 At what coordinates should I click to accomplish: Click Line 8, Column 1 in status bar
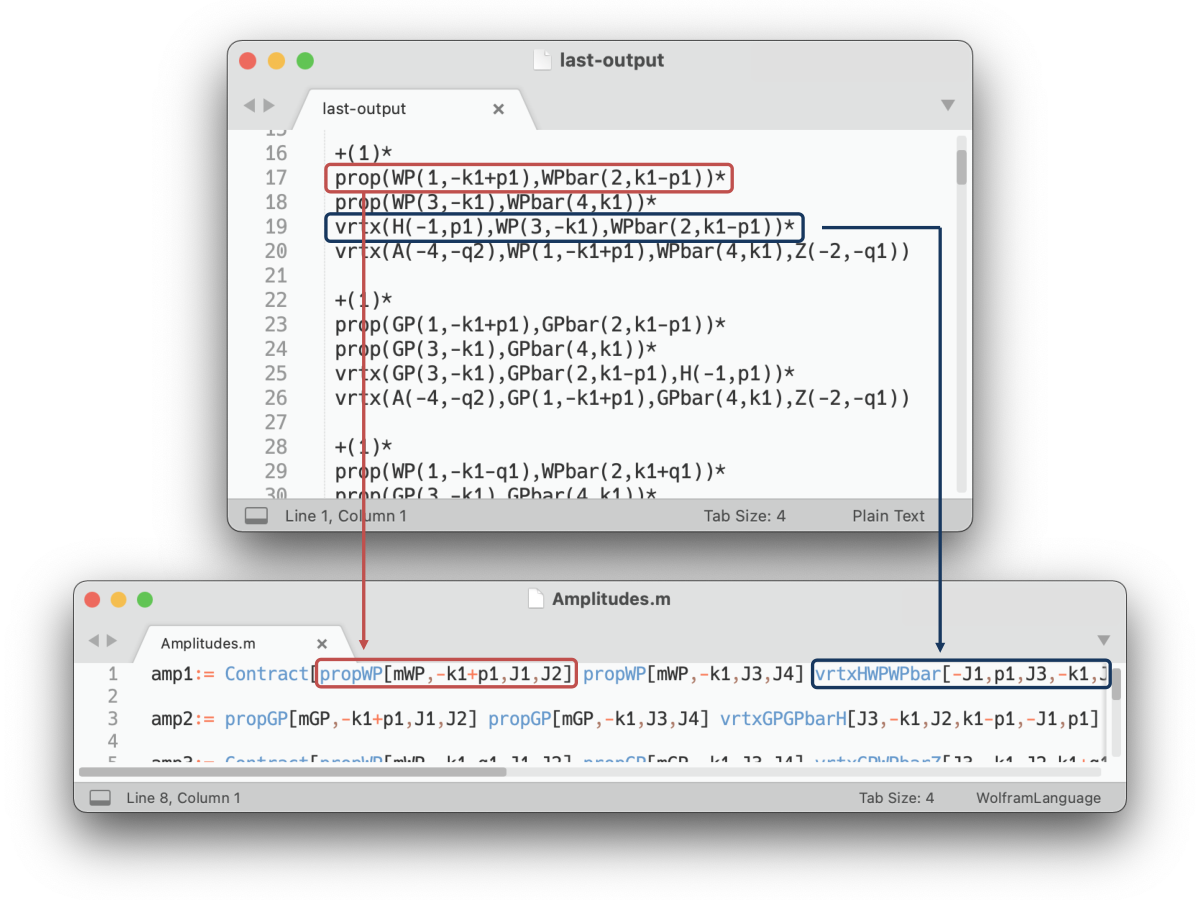(x=183, y=798)
